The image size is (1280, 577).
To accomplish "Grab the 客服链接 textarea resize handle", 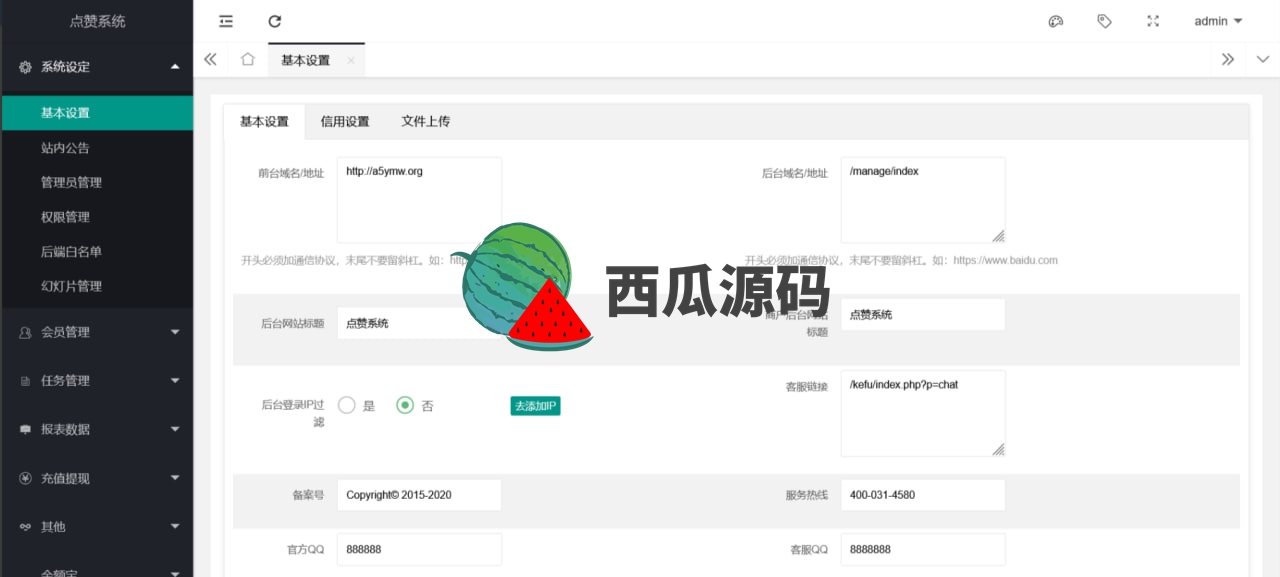I will click(x=998, y=450).
